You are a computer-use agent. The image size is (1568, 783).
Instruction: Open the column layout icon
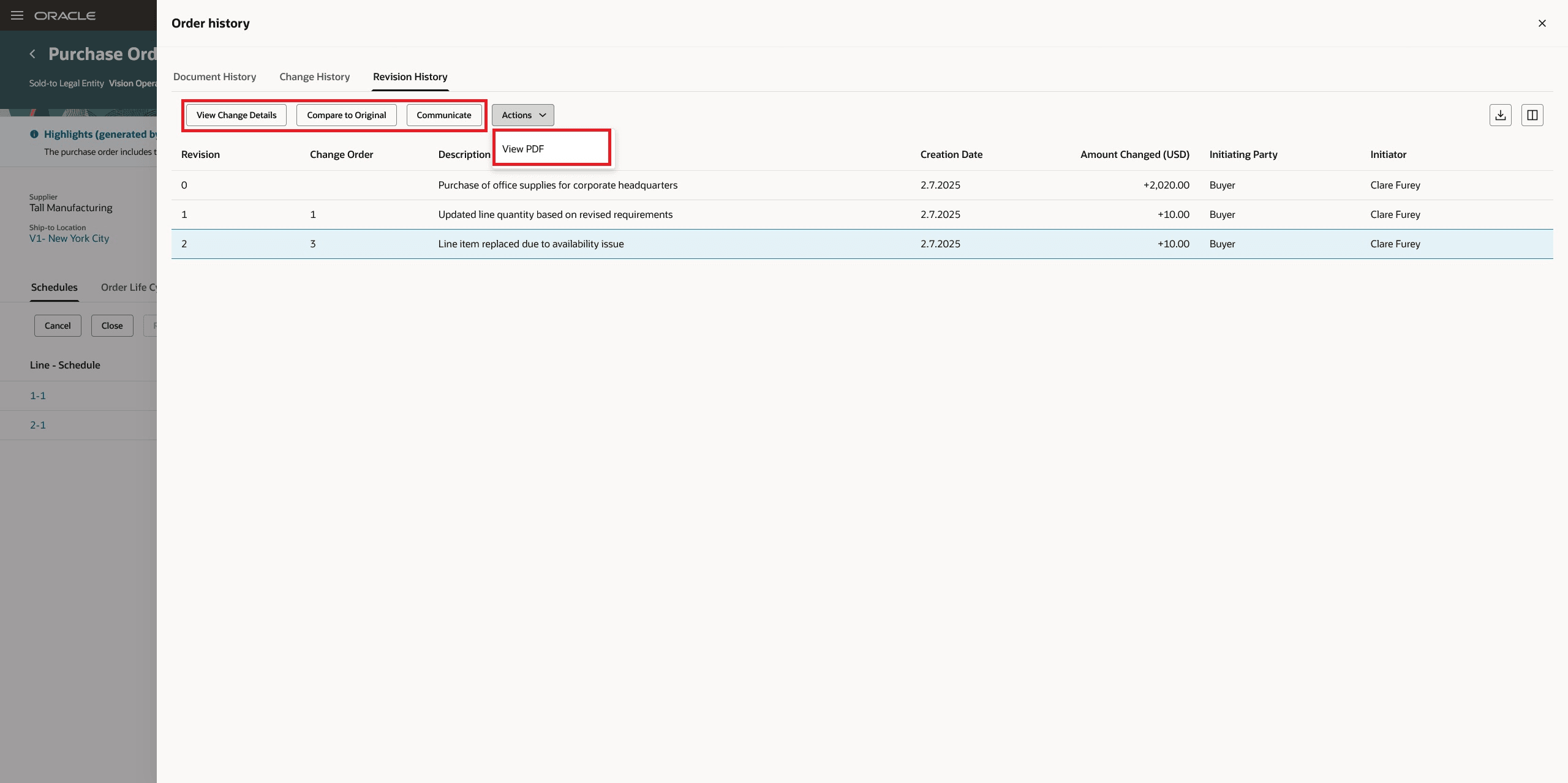[1532, 115]
